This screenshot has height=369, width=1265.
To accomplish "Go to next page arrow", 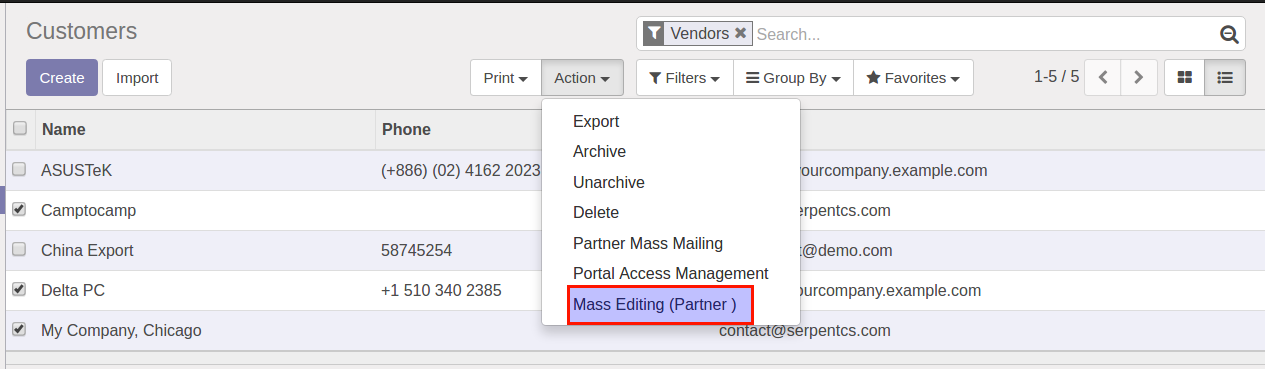I will click(1139, 77).
